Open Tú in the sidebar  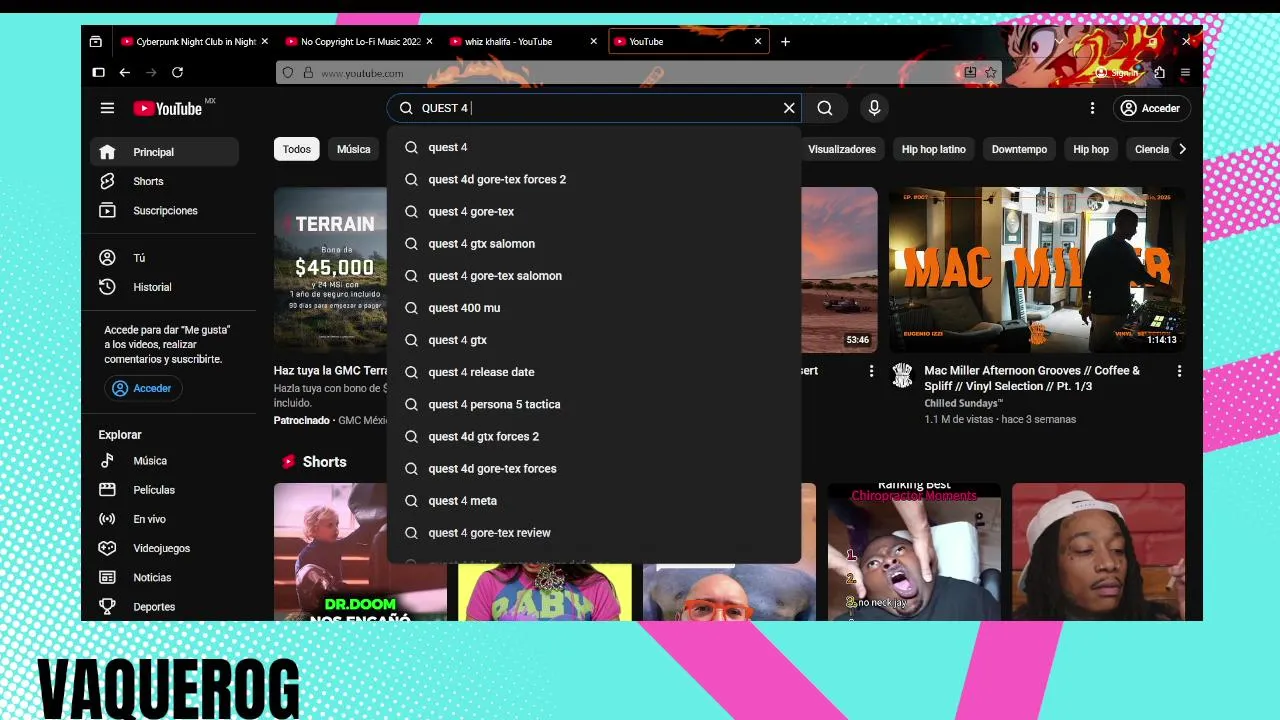164,258
